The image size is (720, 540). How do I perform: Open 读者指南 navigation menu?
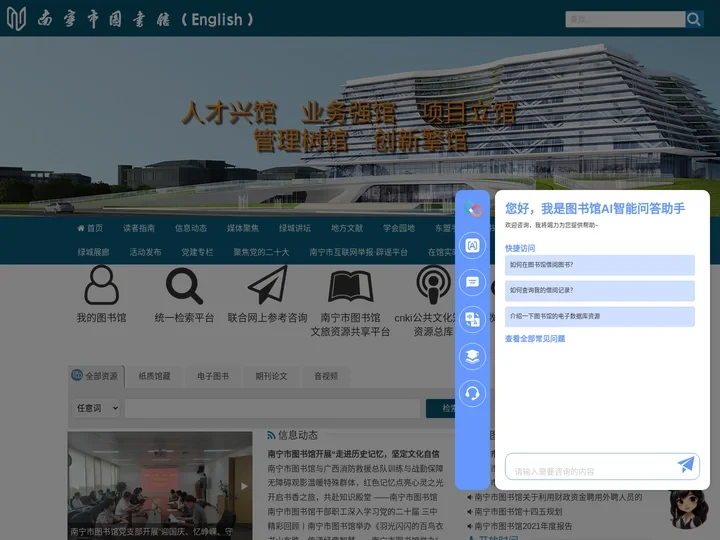click(139, 228)
